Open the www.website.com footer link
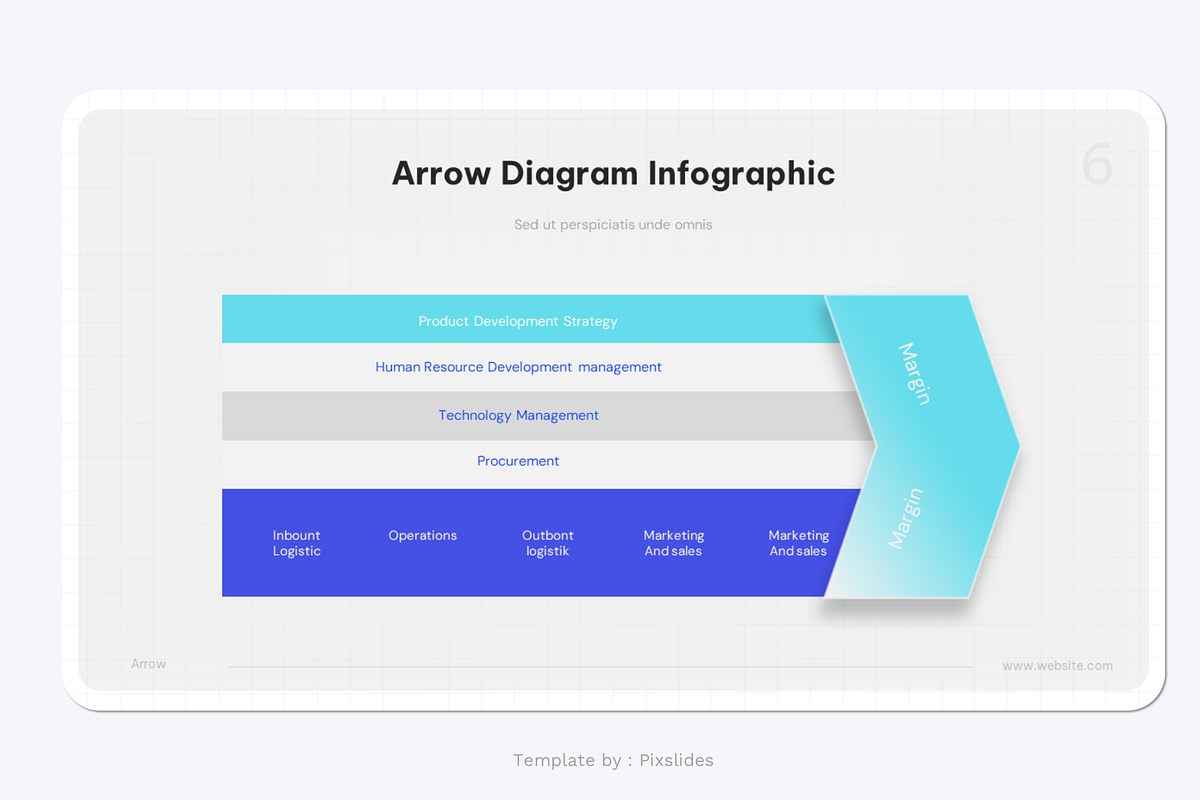The height and width of the screenshot is (800, 1200). tap(1058, 665)
